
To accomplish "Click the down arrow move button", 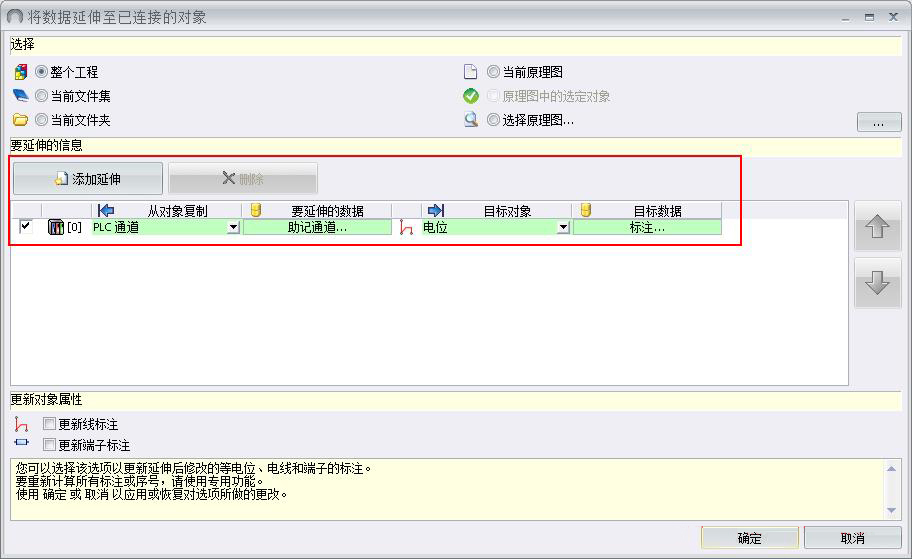I will (877, 283).
